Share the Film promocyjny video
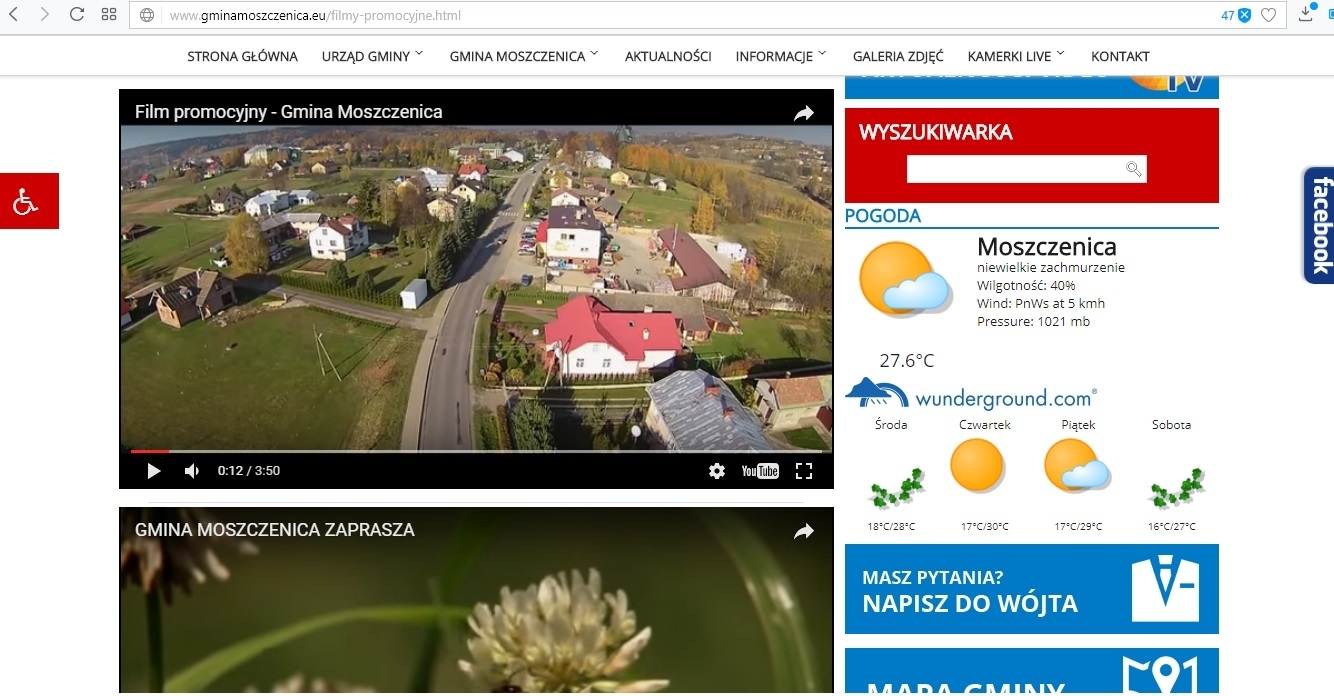This screenshot has height=696, width=1334. point(804,114)
